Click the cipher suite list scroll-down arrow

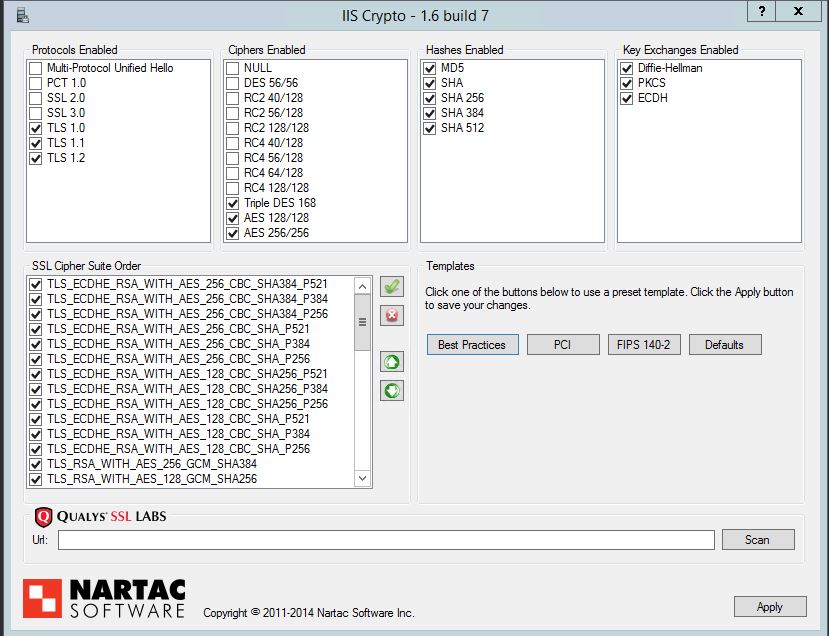click(362, 478)
